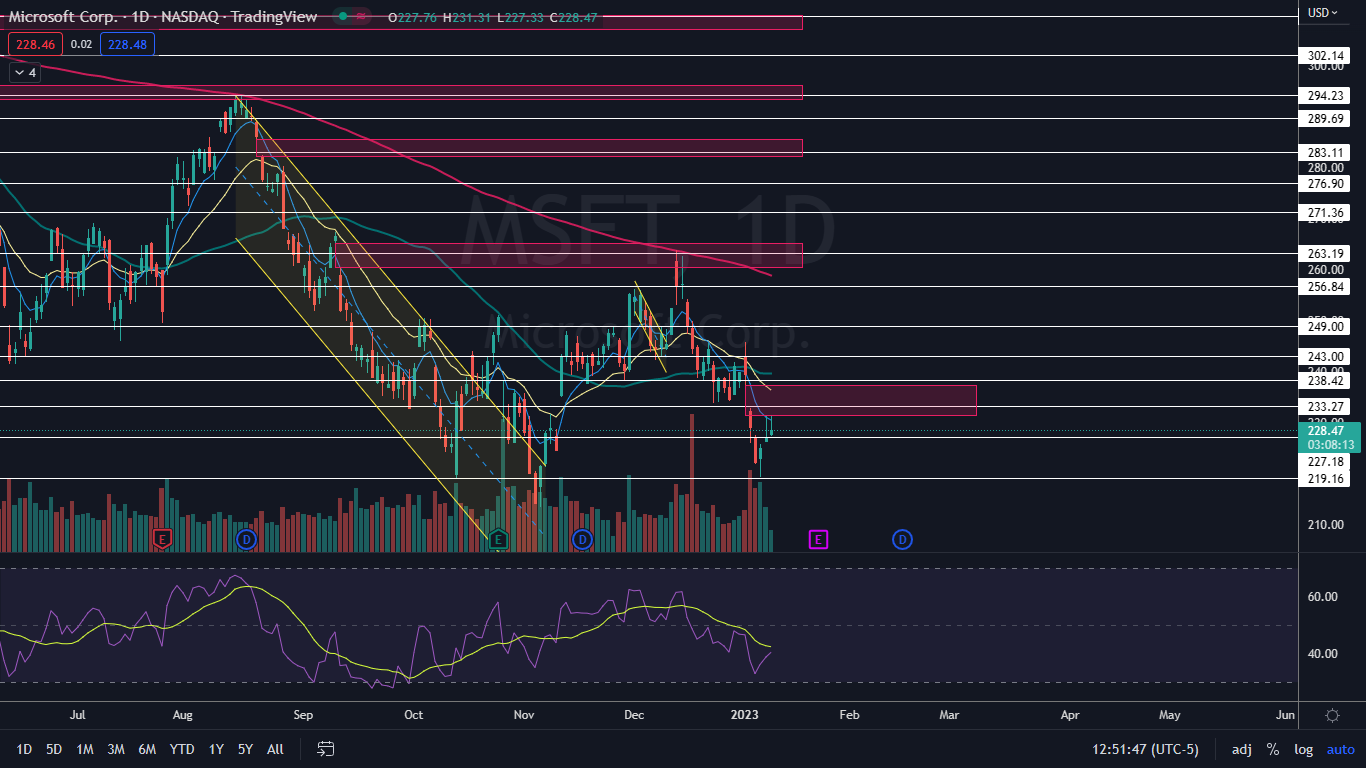Click the red earnings marker near July
The image size is (1366, 768).
click(x=162, y=540)
